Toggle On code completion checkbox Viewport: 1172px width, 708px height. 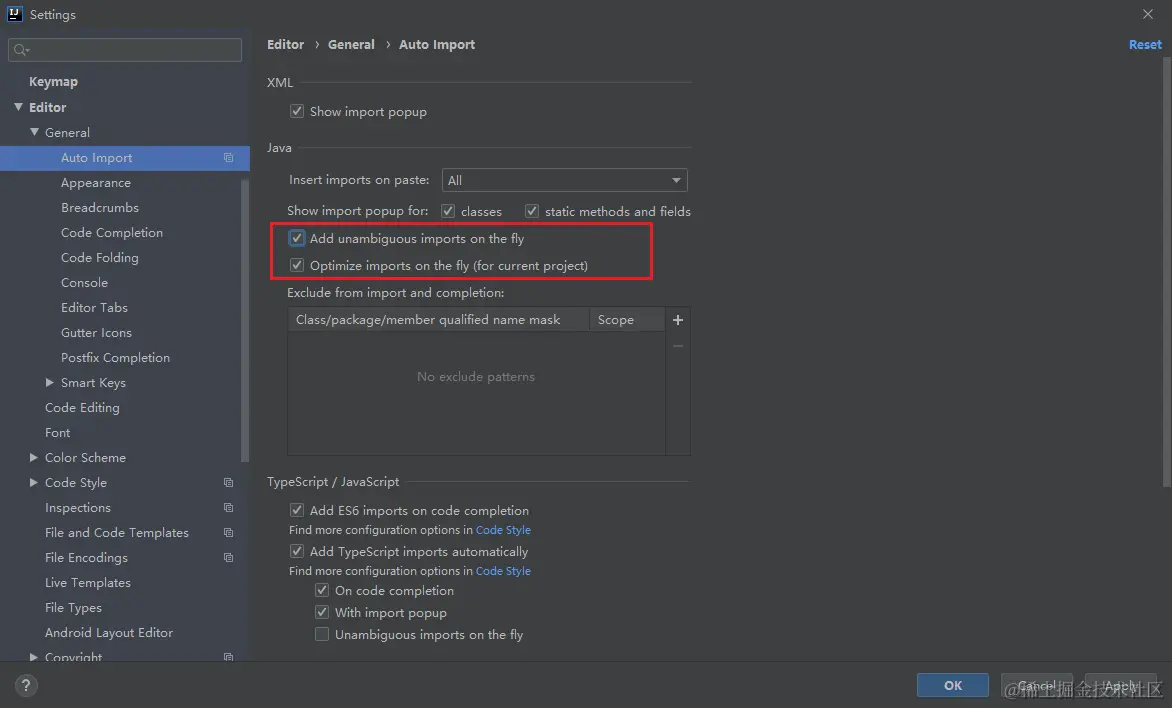[x=321, y=590]
